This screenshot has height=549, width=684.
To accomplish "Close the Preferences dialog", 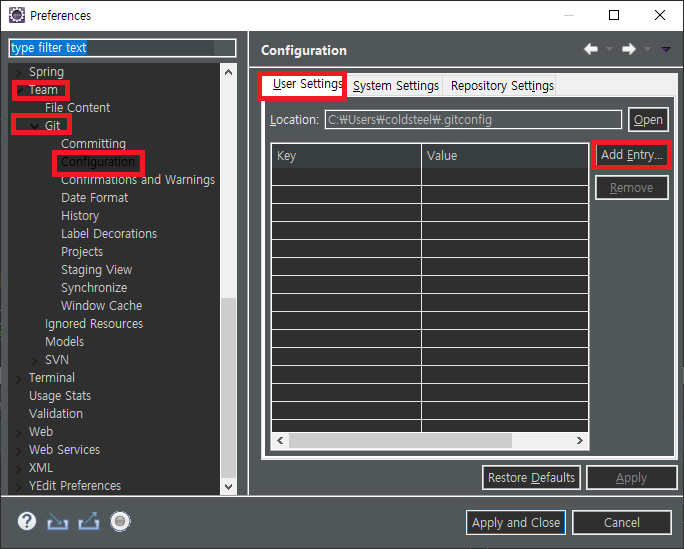I will [x=660, y=15].
